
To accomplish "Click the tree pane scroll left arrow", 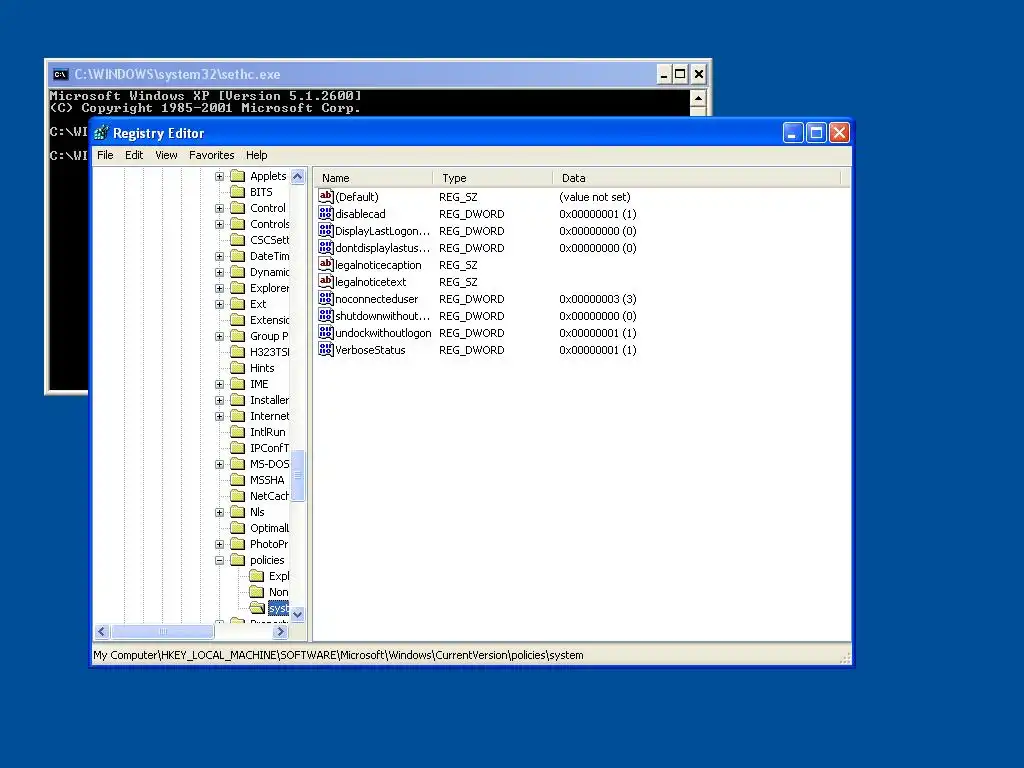I will tap(101, 631).
